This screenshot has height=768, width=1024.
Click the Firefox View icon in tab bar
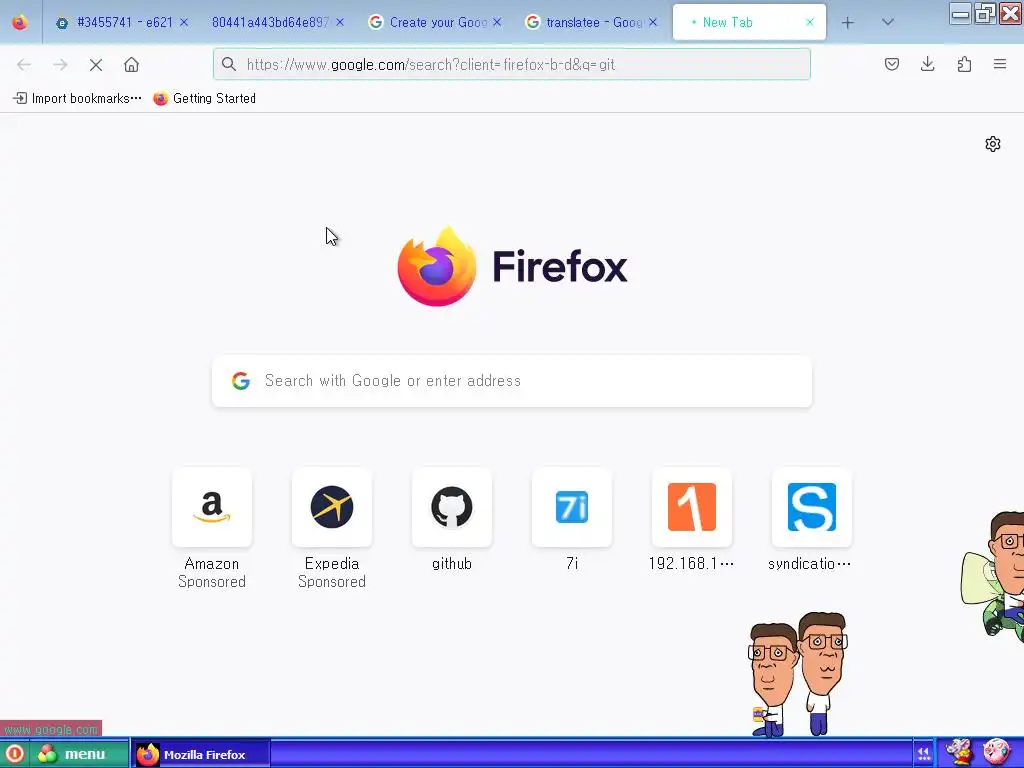click(20, 22)
